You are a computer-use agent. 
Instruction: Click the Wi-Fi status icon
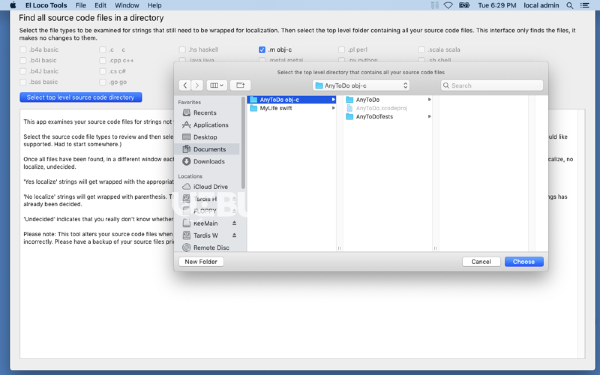tap(448, 5)
